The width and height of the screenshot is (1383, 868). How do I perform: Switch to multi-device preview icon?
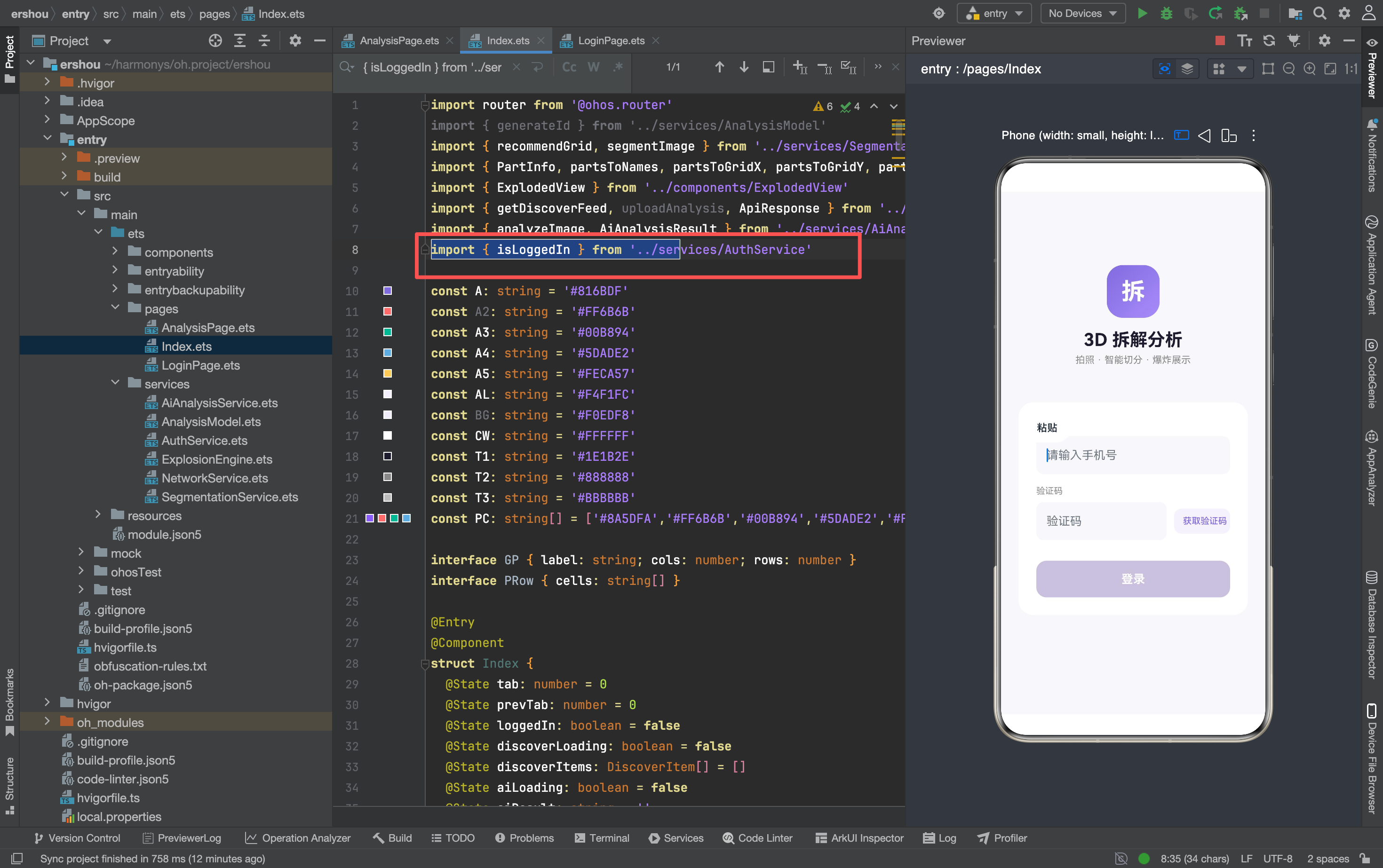pyautogui.click(x=1229, y=135)
